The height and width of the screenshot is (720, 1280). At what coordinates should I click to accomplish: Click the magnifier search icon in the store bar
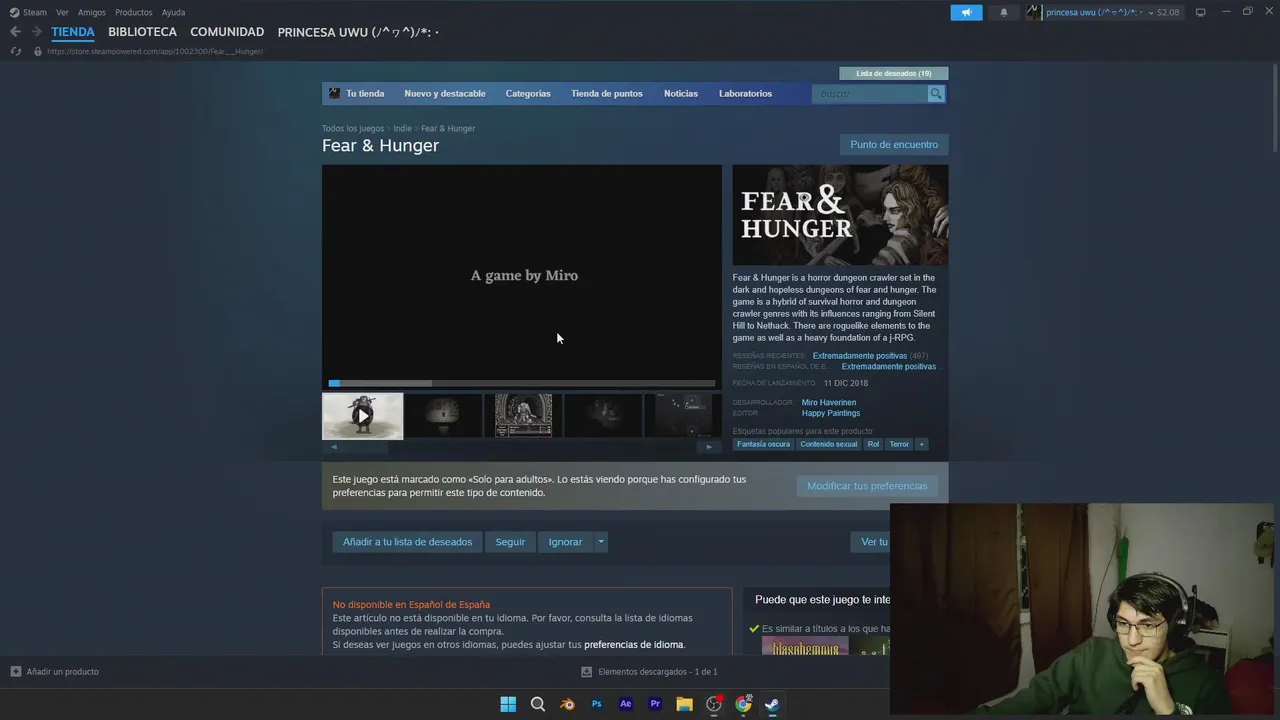[936, 93]
